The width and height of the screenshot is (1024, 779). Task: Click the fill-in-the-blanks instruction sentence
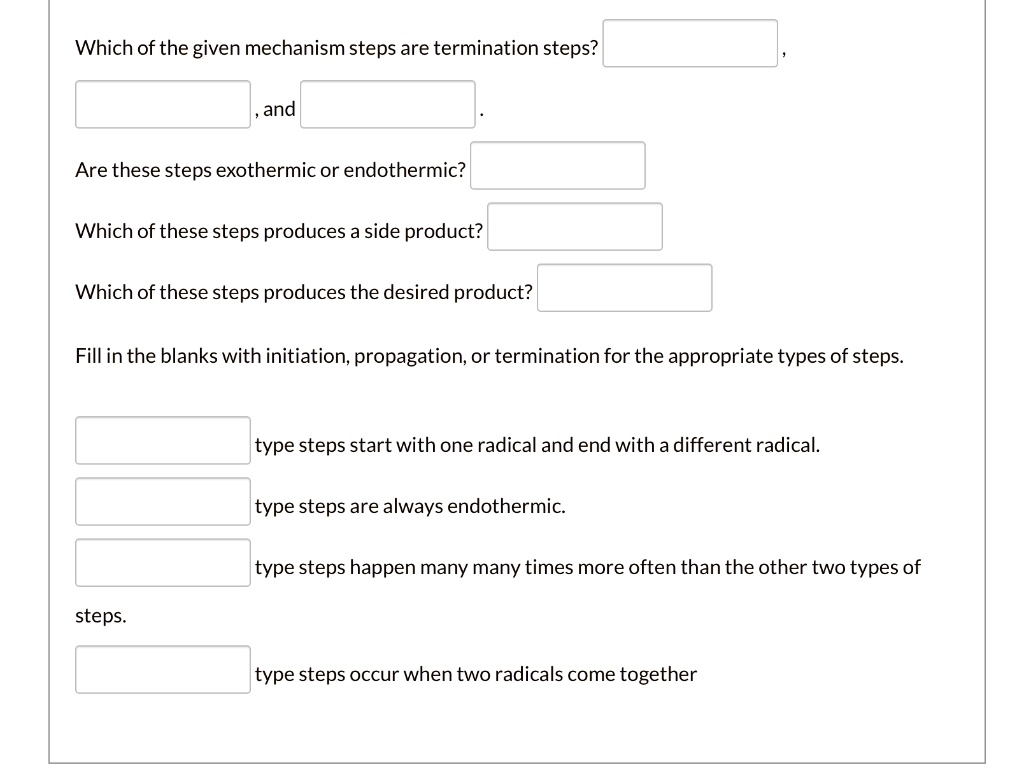[x=489, y=355]
